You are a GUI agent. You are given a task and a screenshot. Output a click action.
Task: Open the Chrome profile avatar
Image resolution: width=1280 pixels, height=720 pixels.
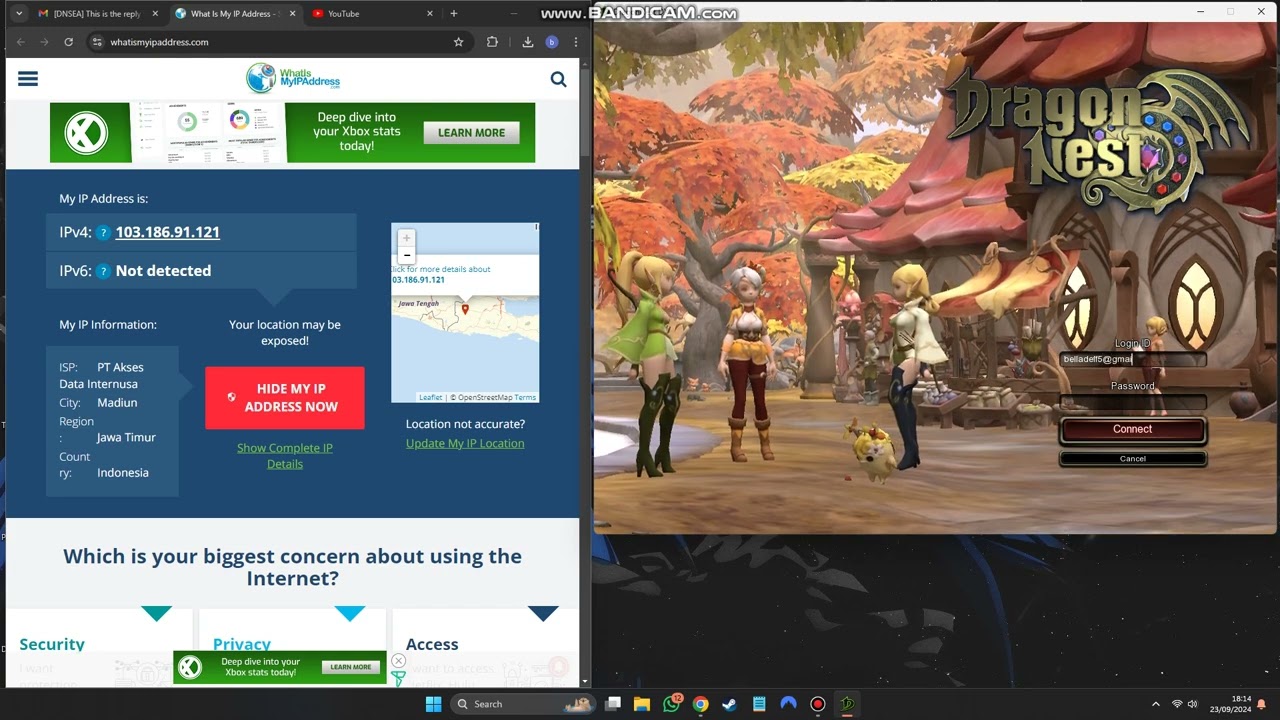(552, 42)
